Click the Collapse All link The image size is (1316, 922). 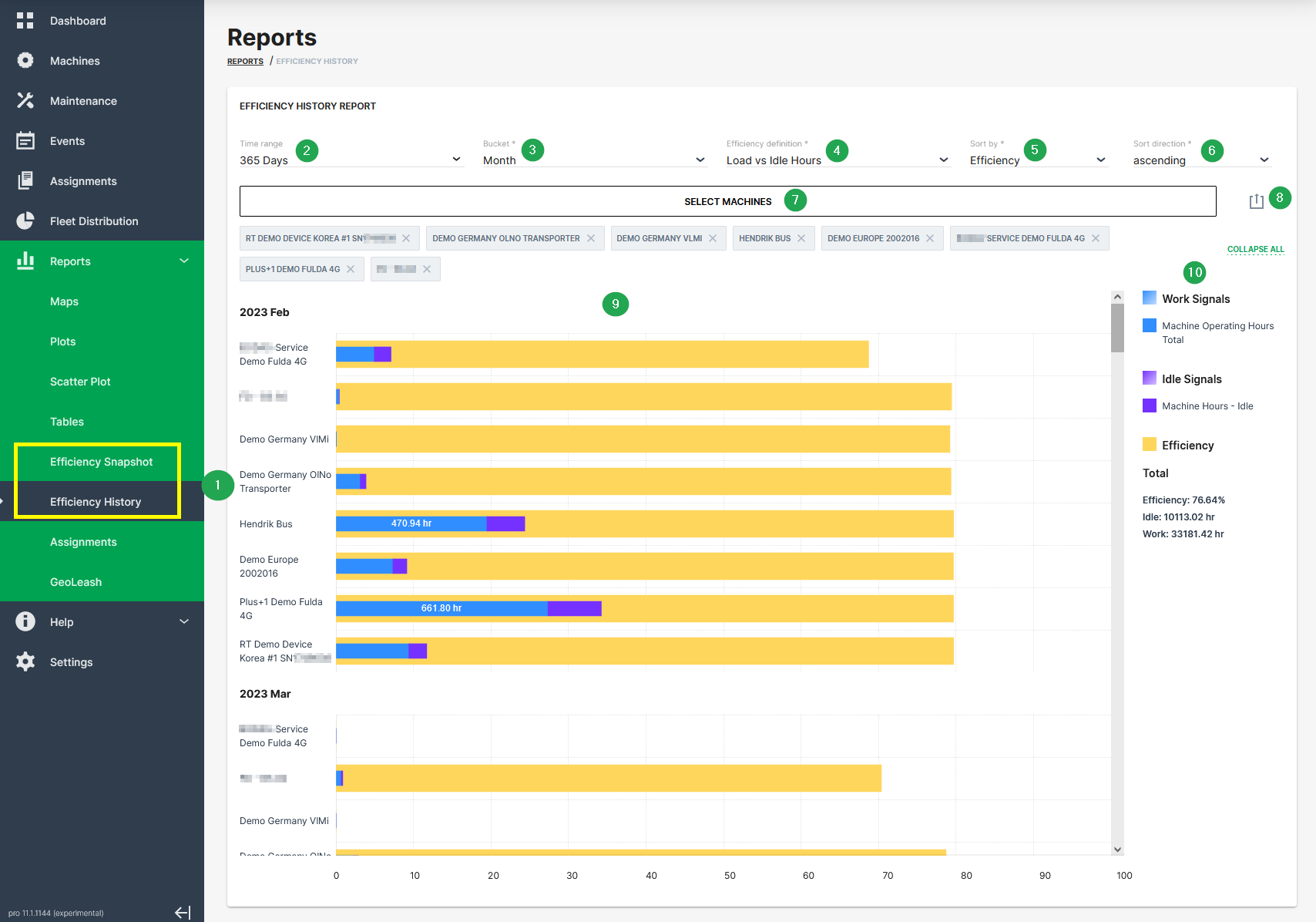1255,249
